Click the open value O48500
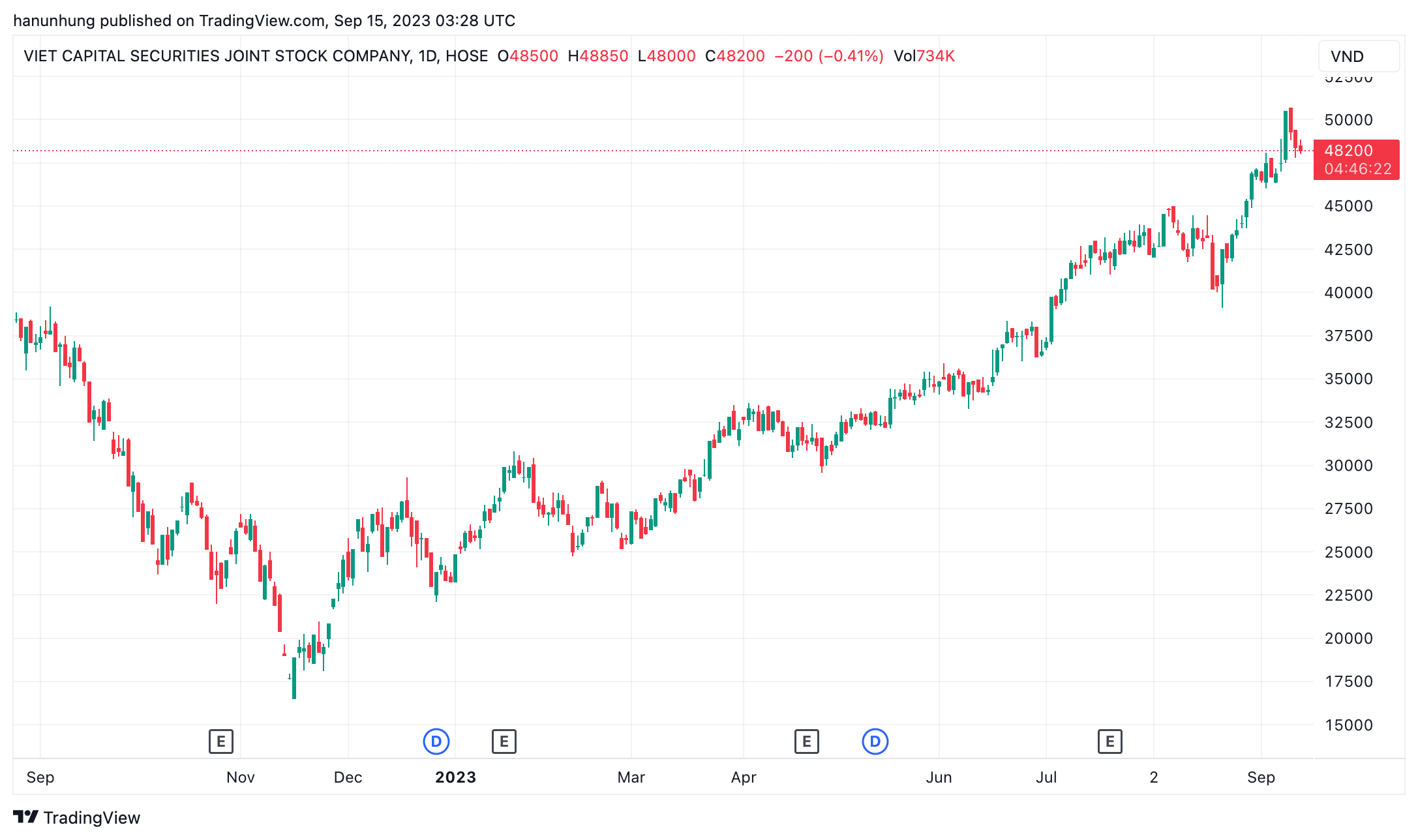 pyautogui.click(x=528, y=56)
